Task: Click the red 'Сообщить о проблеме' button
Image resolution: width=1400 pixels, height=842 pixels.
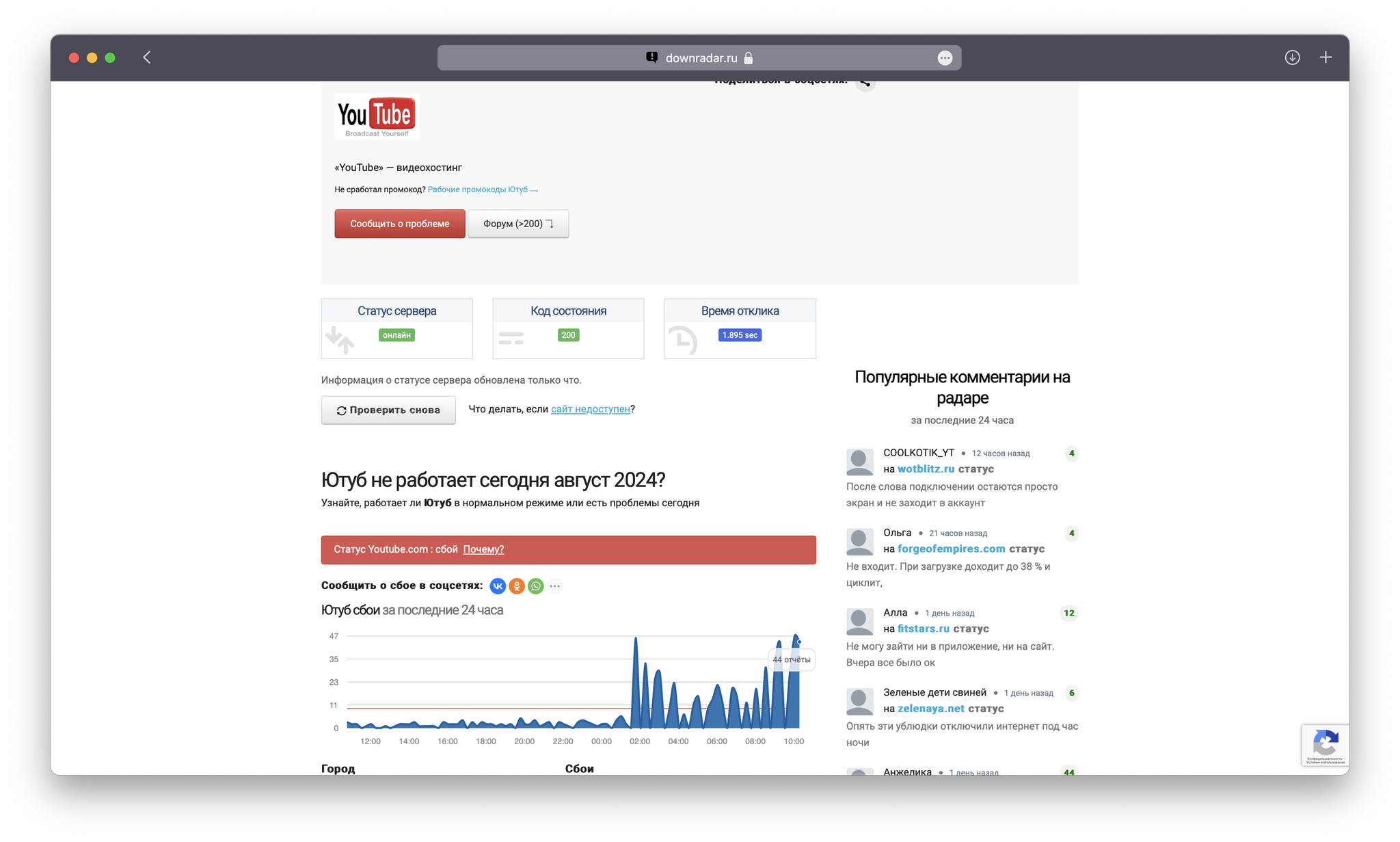Action: [399, 223]
